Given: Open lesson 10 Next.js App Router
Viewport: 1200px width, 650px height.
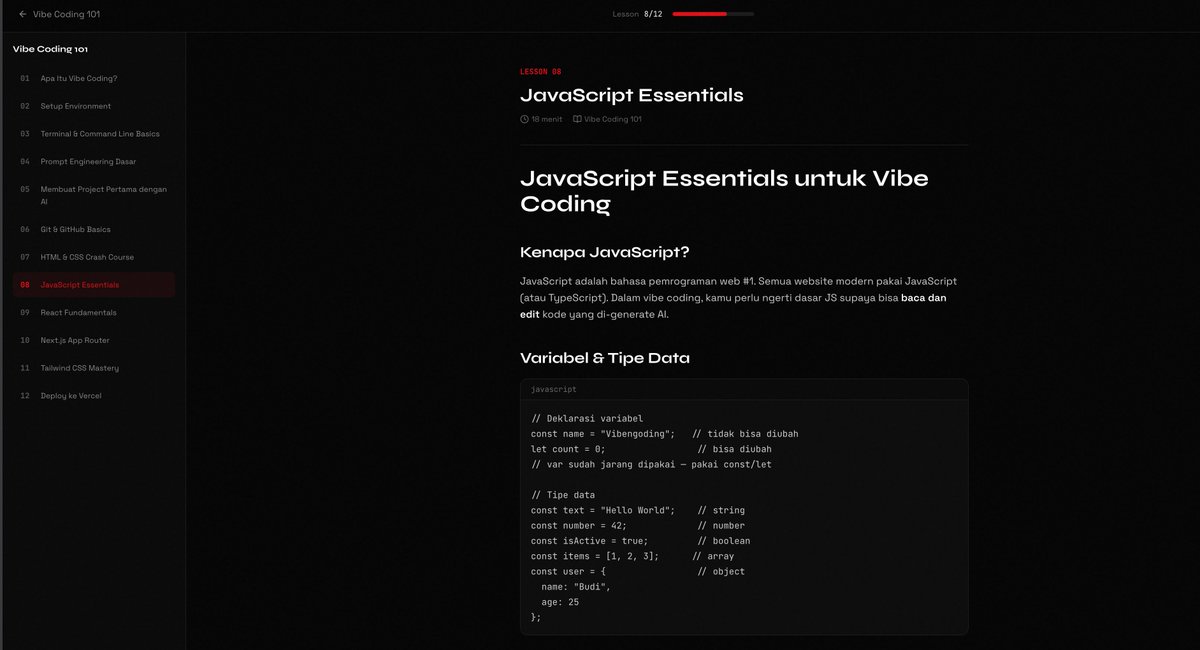Looking at the screenshot, I should tap(94, 340).
